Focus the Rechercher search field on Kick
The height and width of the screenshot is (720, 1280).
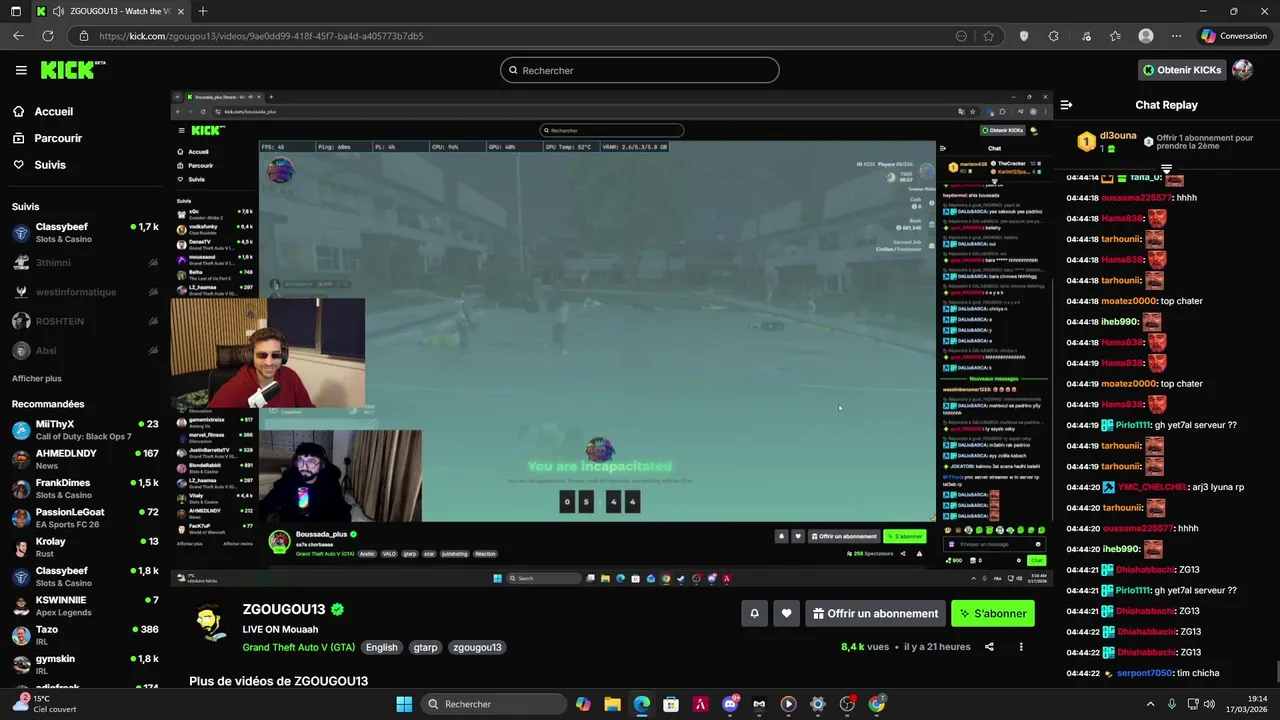(640, 70)
